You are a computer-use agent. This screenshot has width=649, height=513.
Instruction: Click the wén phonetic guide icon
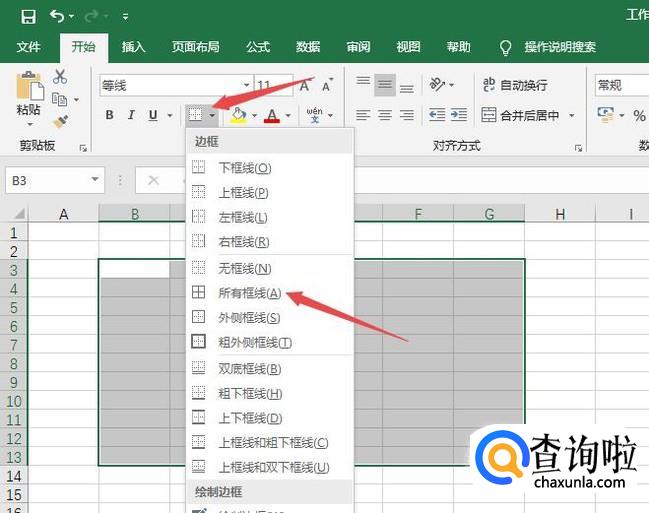pyautogui.click(x=315, y=115)
